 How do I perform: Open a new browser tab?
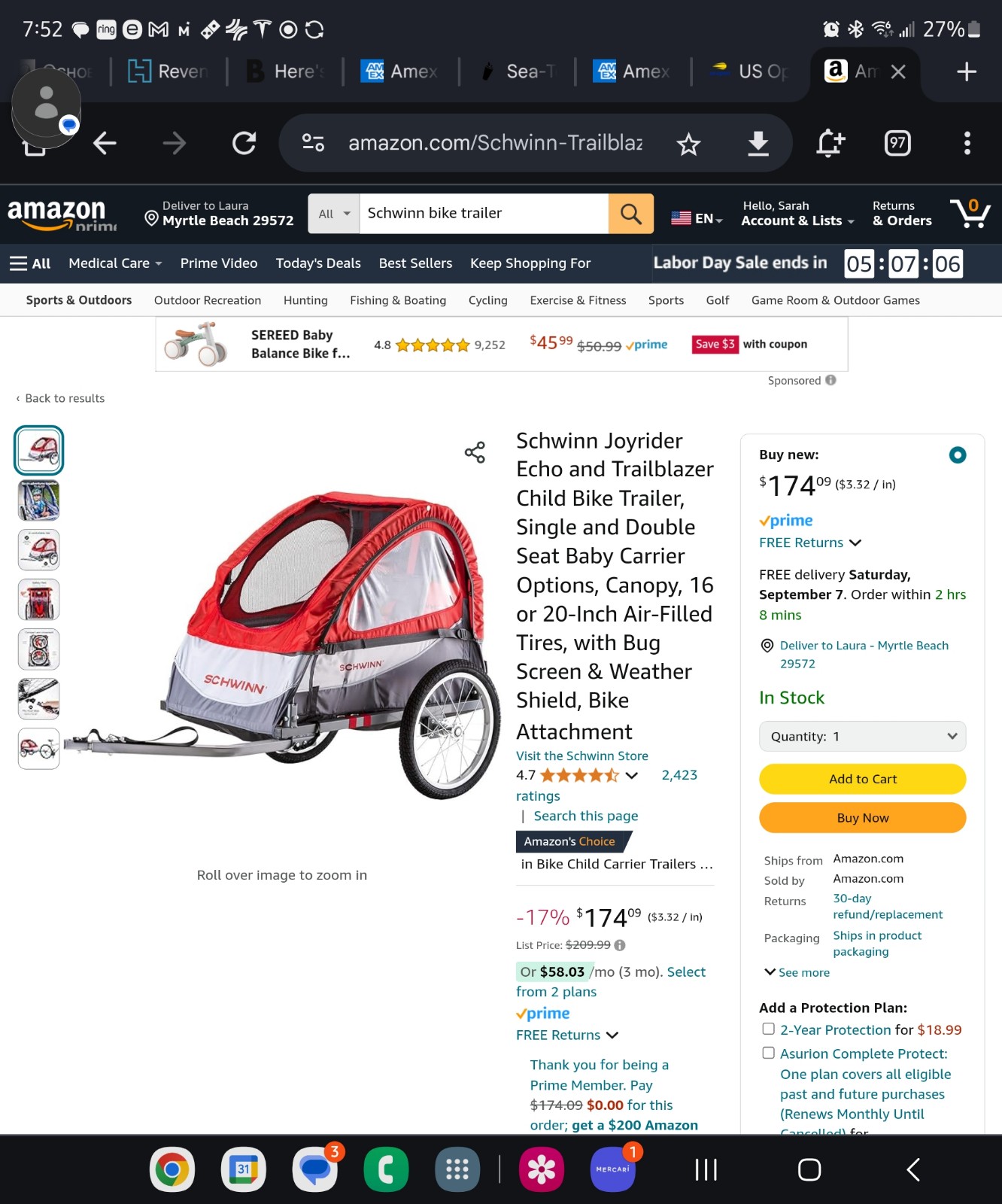click(967, 71)
